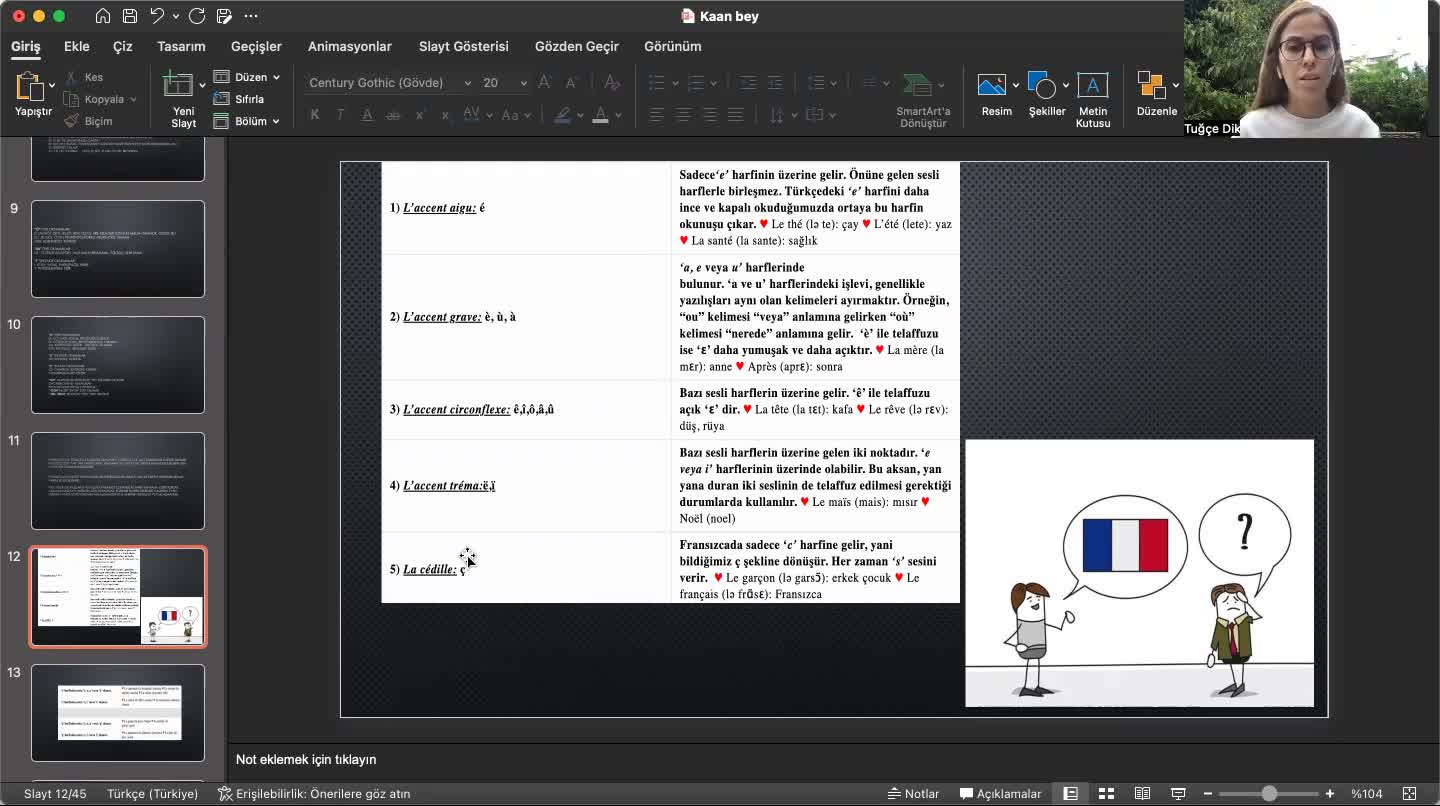
Task: Undo the last action
Action: [x=157, y=16]
